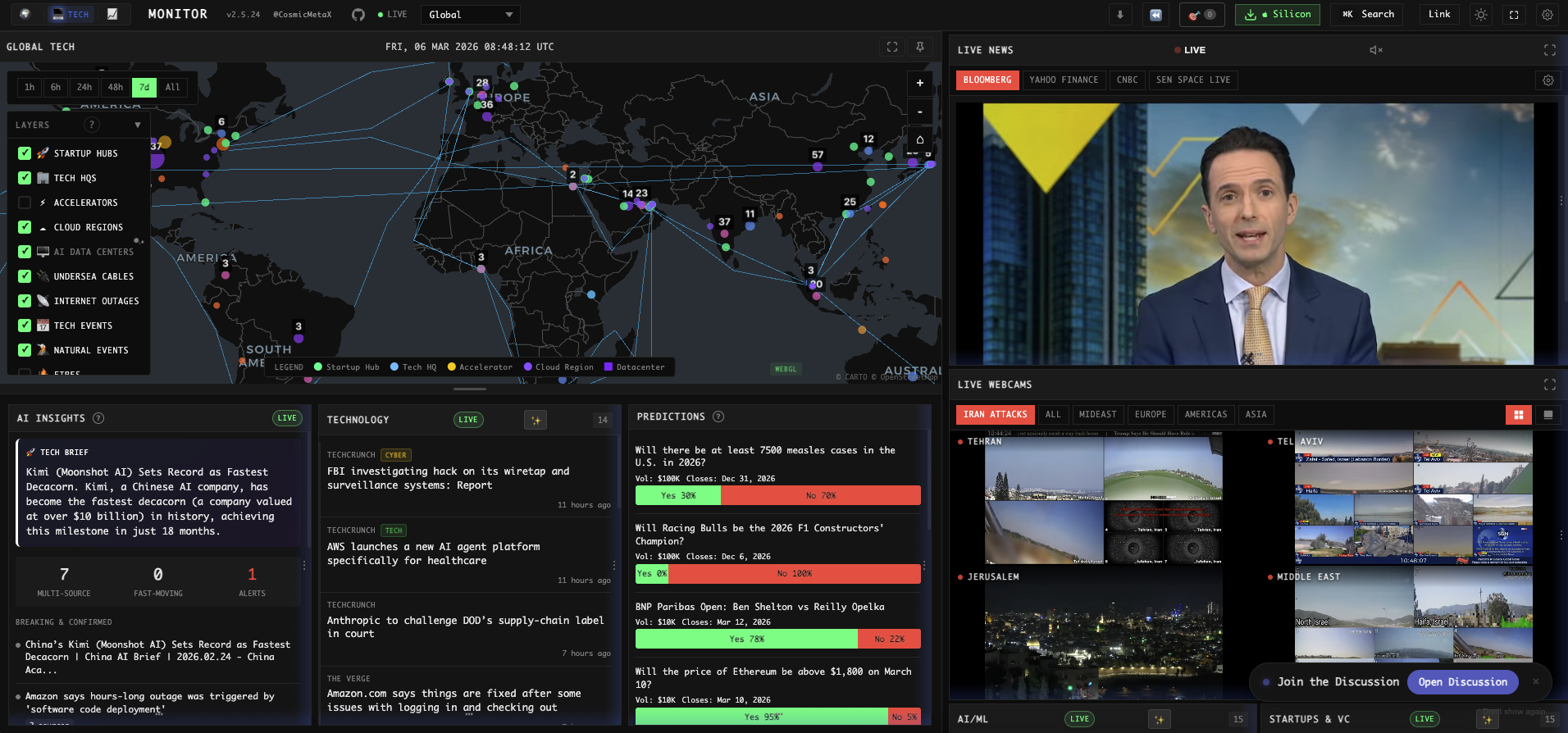Collapse the Layers panel arrow
This screenshot has width=1568, height=733.
coord(137,125)
